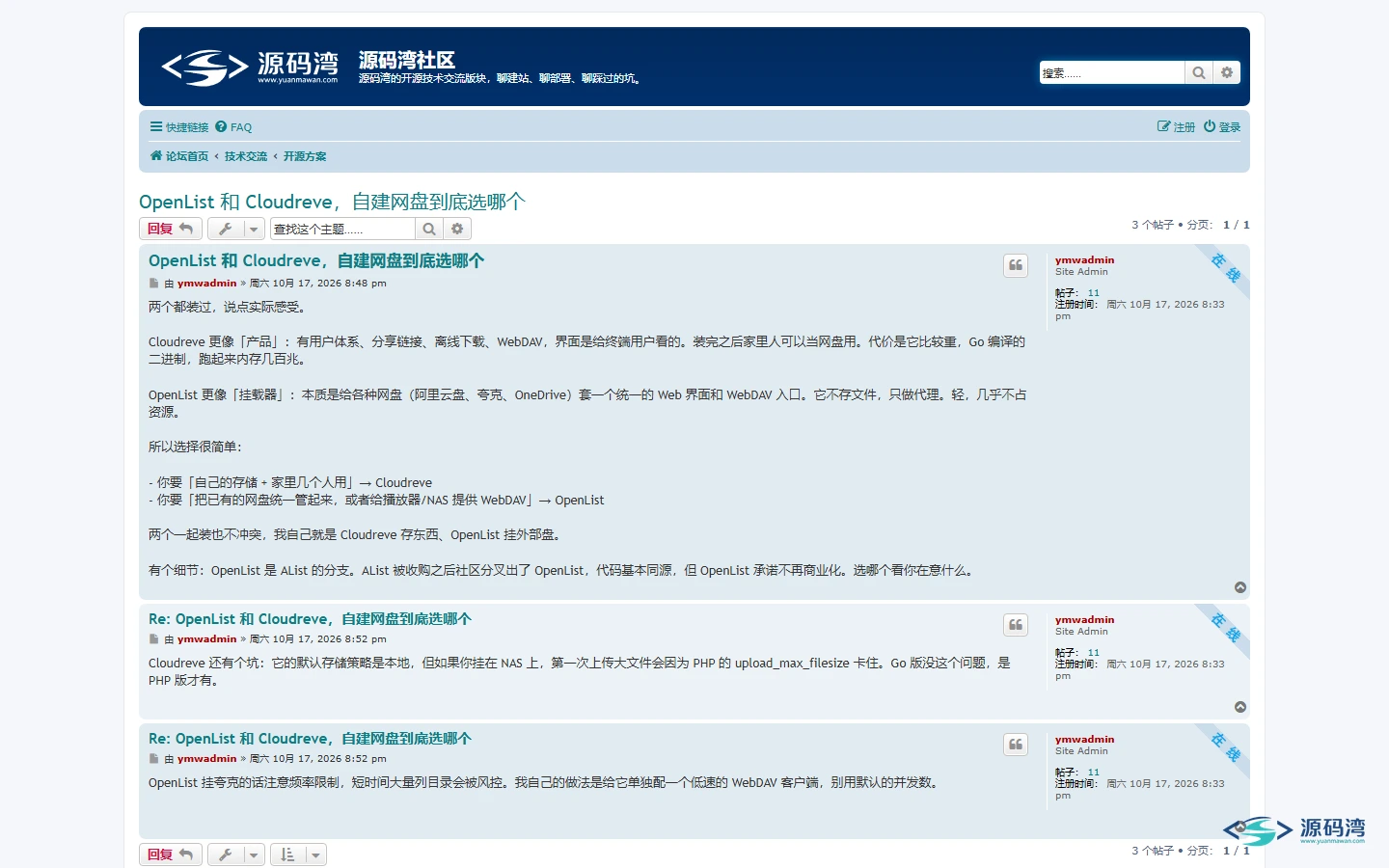The image size is (1389, 868).
Task: Open topic tools wrench dropdown beneath the last post
Action: [x=236, y=854]
